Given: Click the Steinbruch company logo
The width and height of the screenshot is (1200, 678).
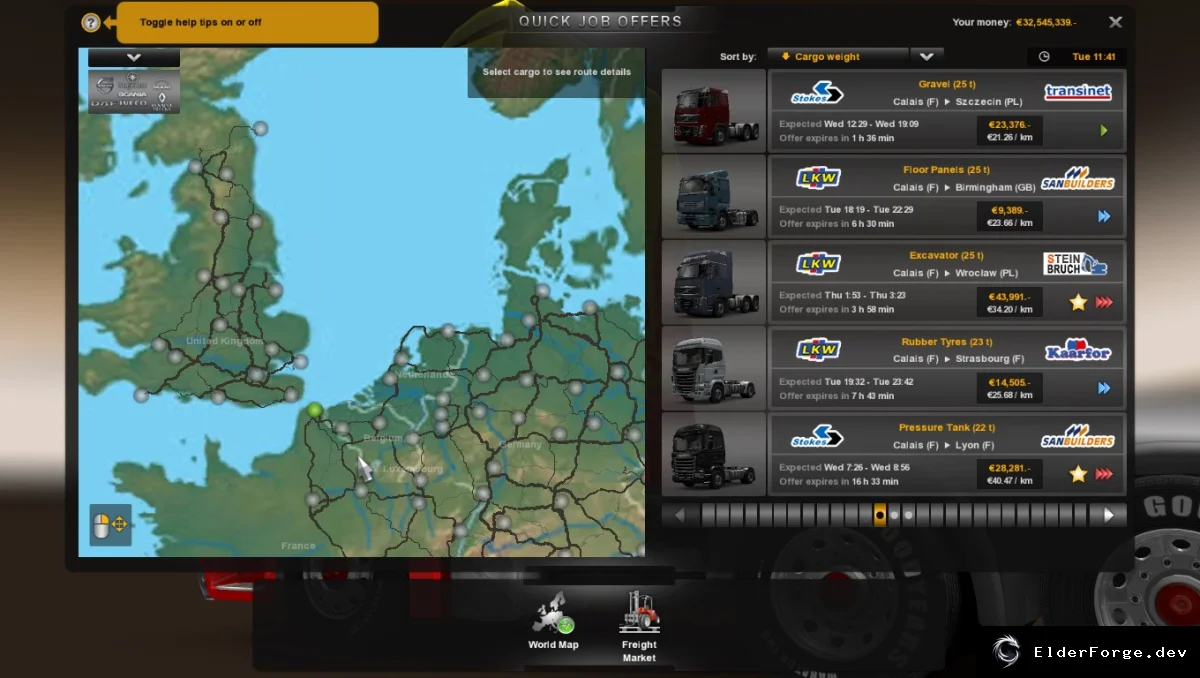Looking at the screenshot, I should pos(1076,264).
